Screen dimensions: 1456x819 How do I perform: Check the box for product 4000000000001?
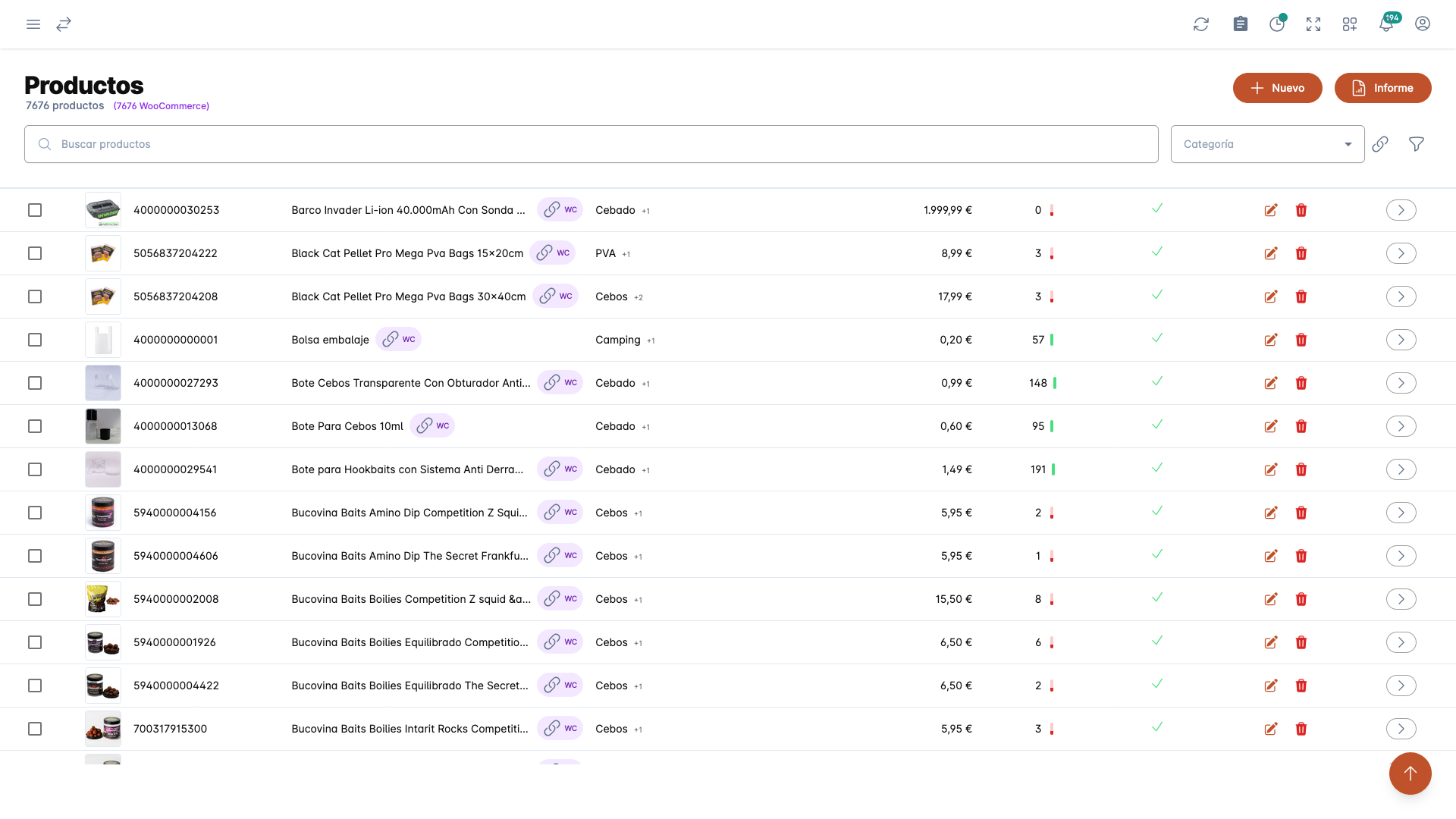[35, 340]
